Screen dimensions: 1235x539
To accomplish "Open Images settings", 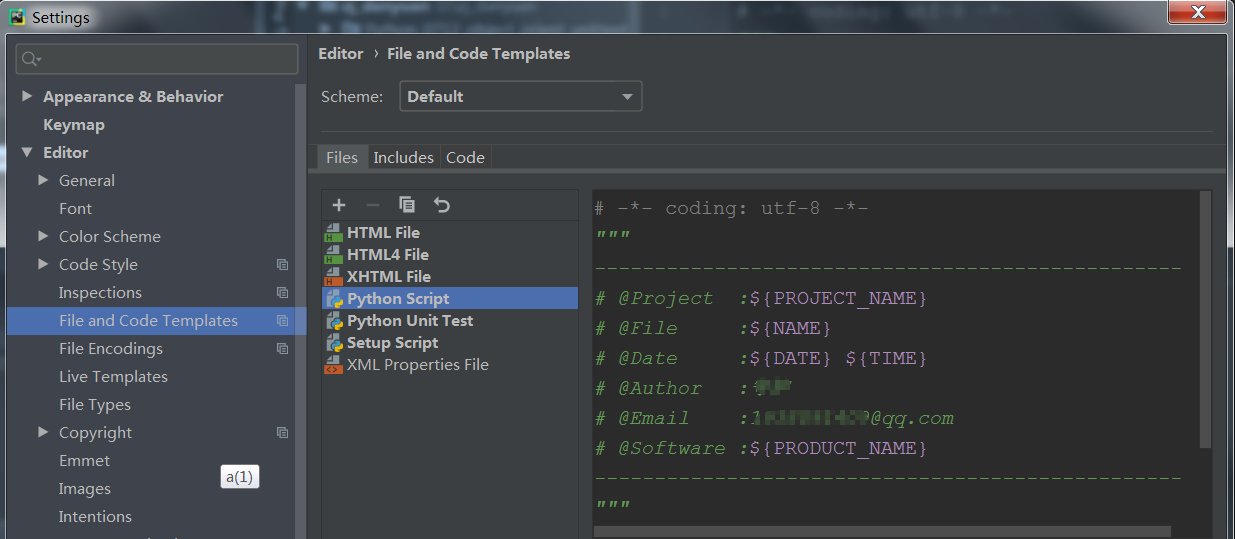I will pyautogui.click(x=85, y=488).
